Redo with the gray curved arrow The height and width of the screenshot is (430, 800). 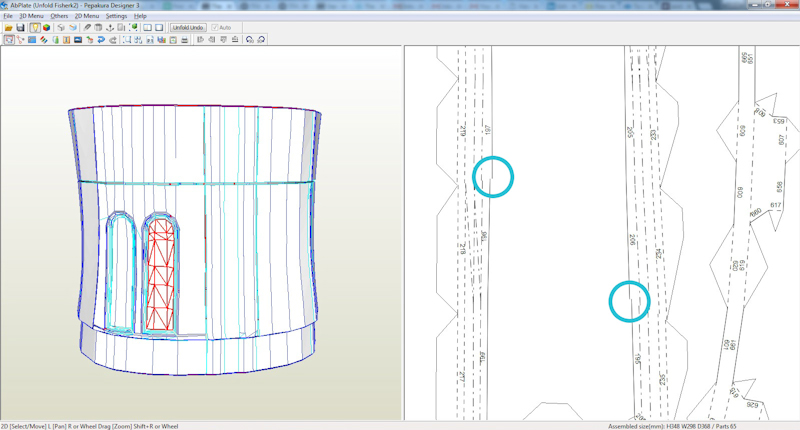113,40
